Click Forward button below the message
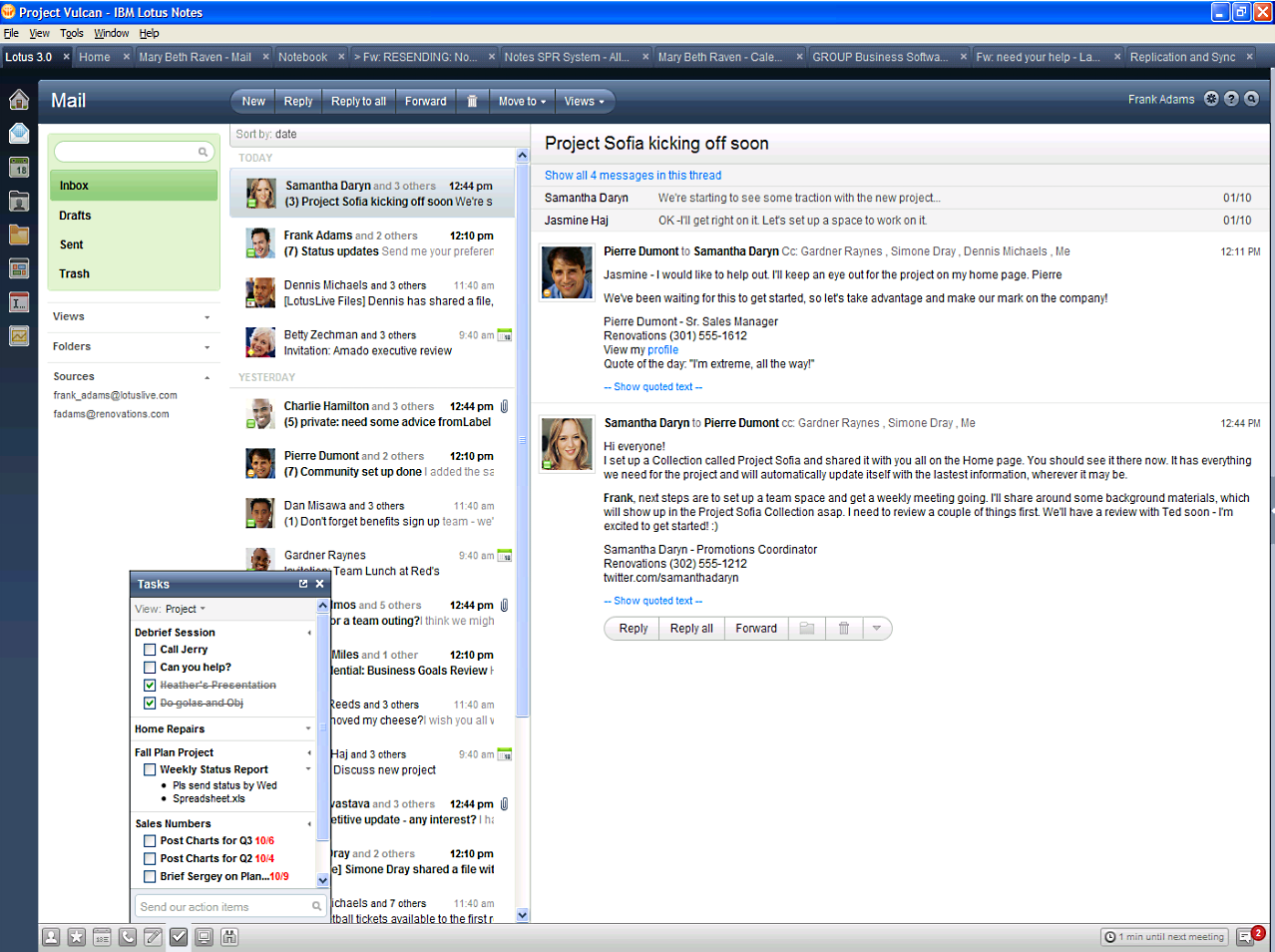The height and width of the screenshot is (952, 1275). 756,628
